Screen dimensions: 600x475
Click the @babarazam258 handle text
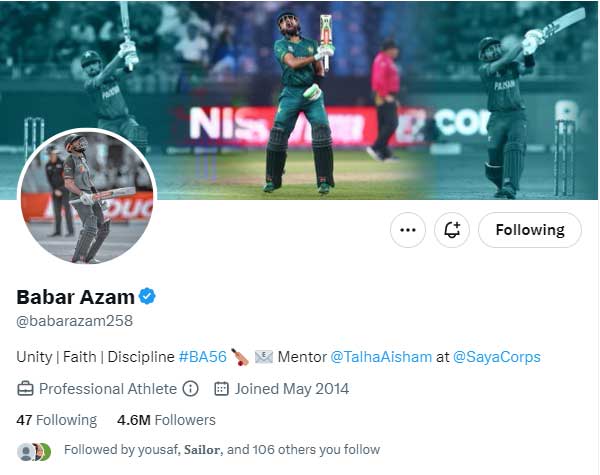[75, 321]
